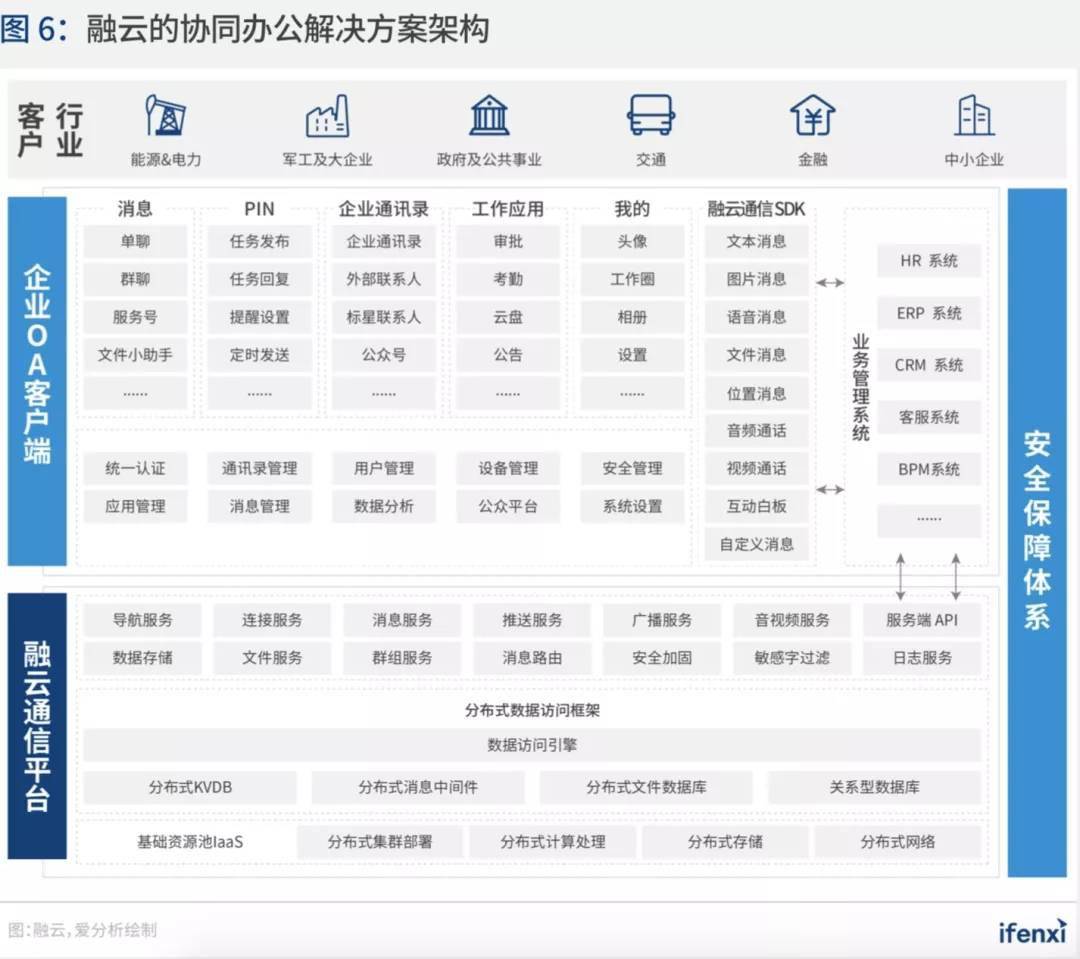
Task: Click the 数据分析 box
Action: pos(384,506)
